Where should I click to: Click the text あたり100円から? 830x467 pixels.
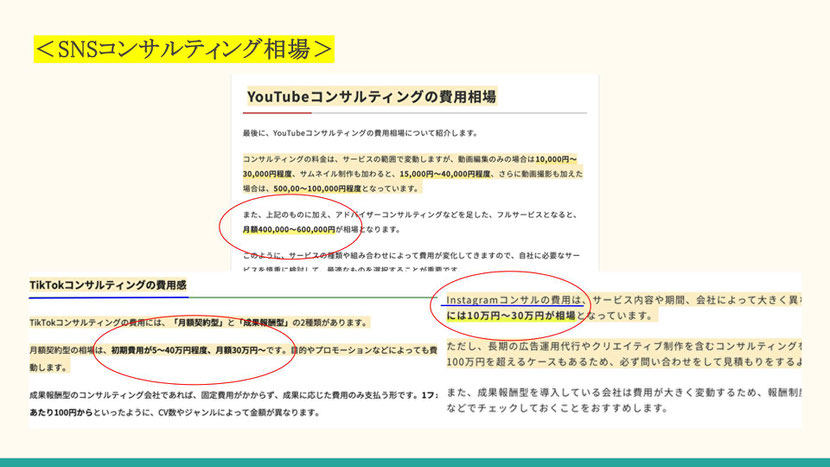(x=61, y=412)
